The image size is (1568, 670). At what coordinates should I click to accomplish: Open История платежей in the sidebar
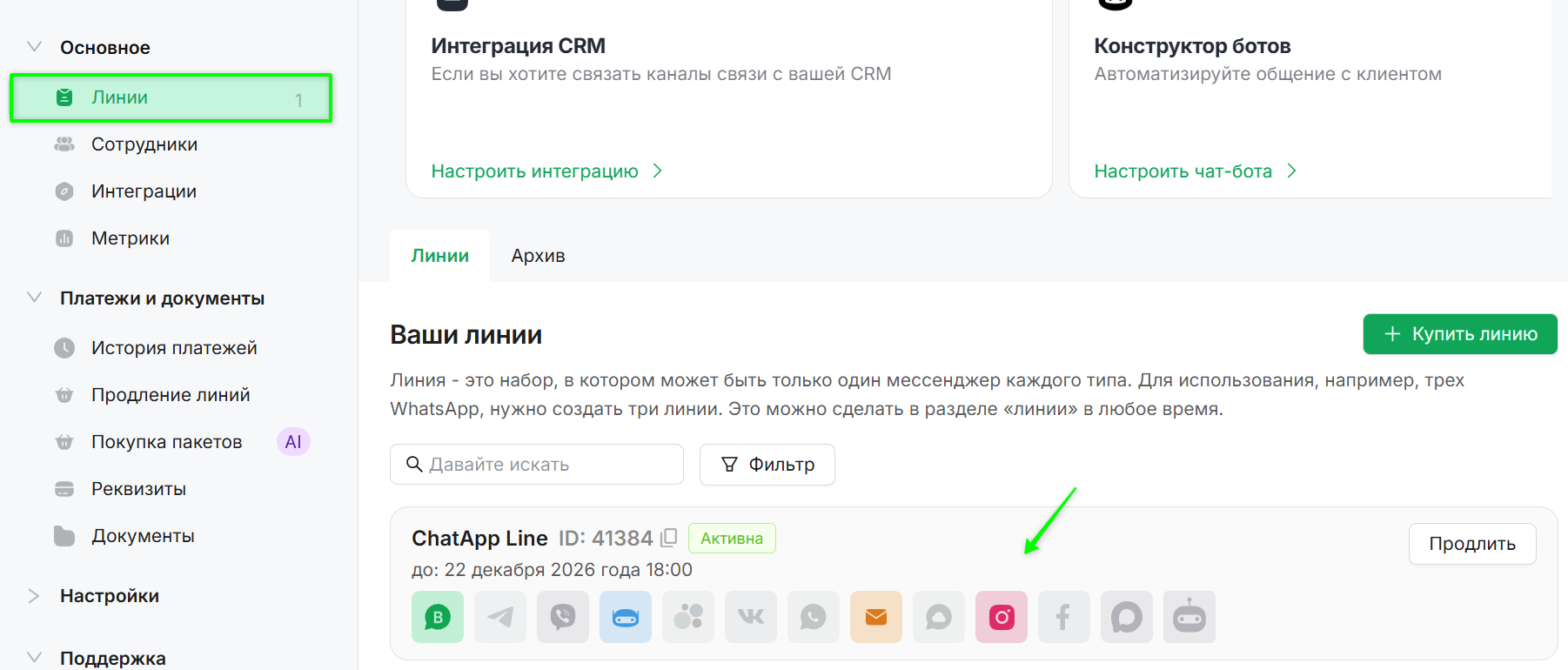tap(174, 348)
